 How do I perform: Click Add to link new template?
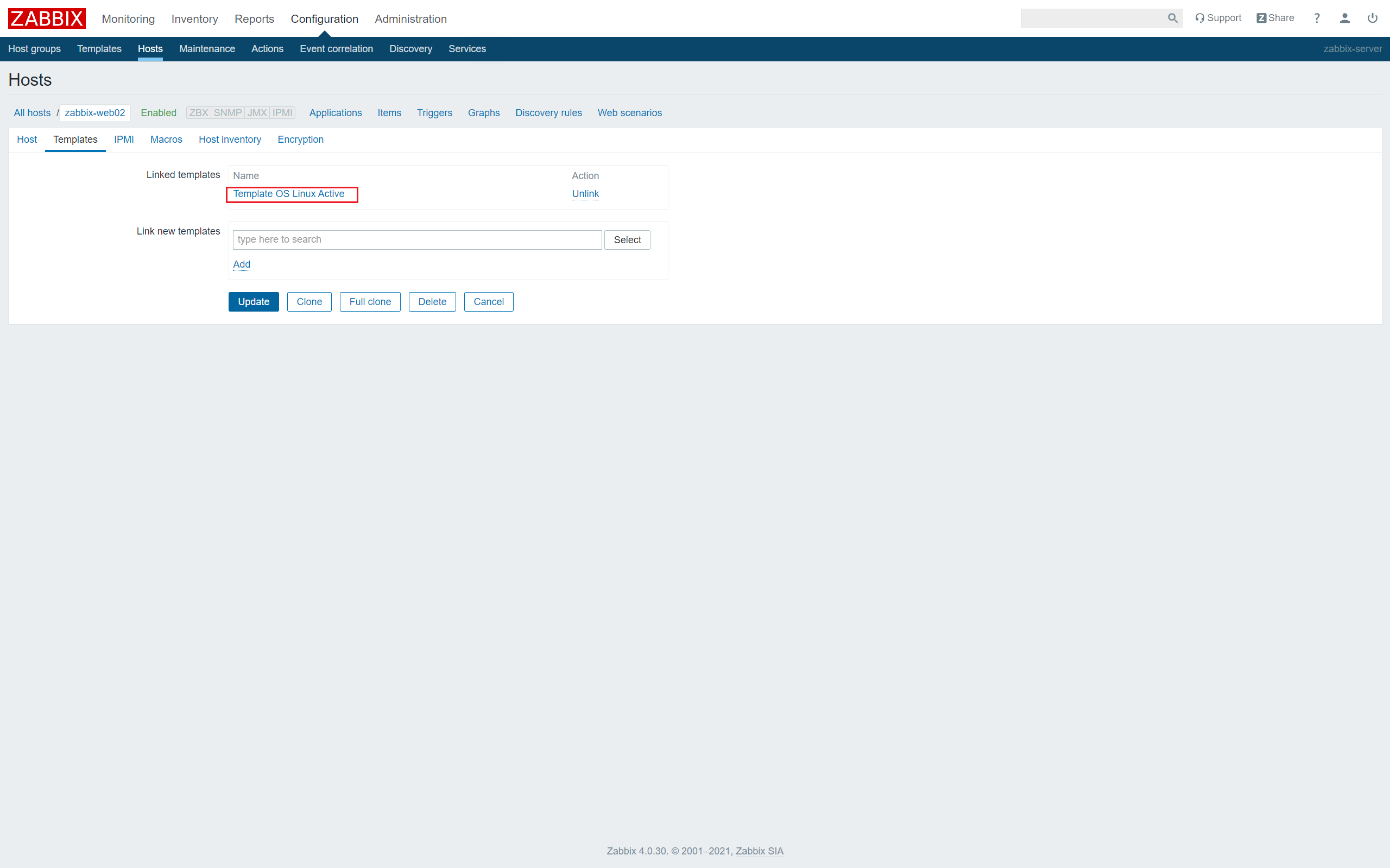242,265
